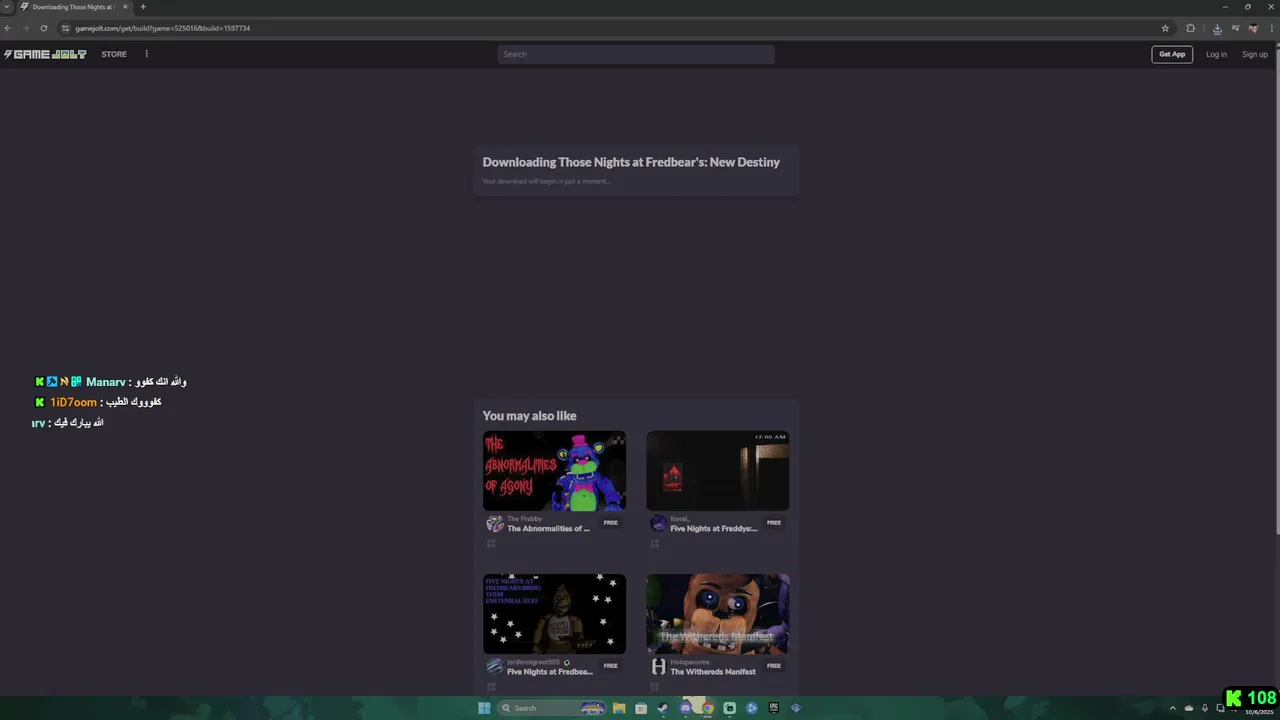This screenshot has height=720, width=1280.
Task: Open The Abnormalities of Agony thumbnail
Action: [554, 471]
